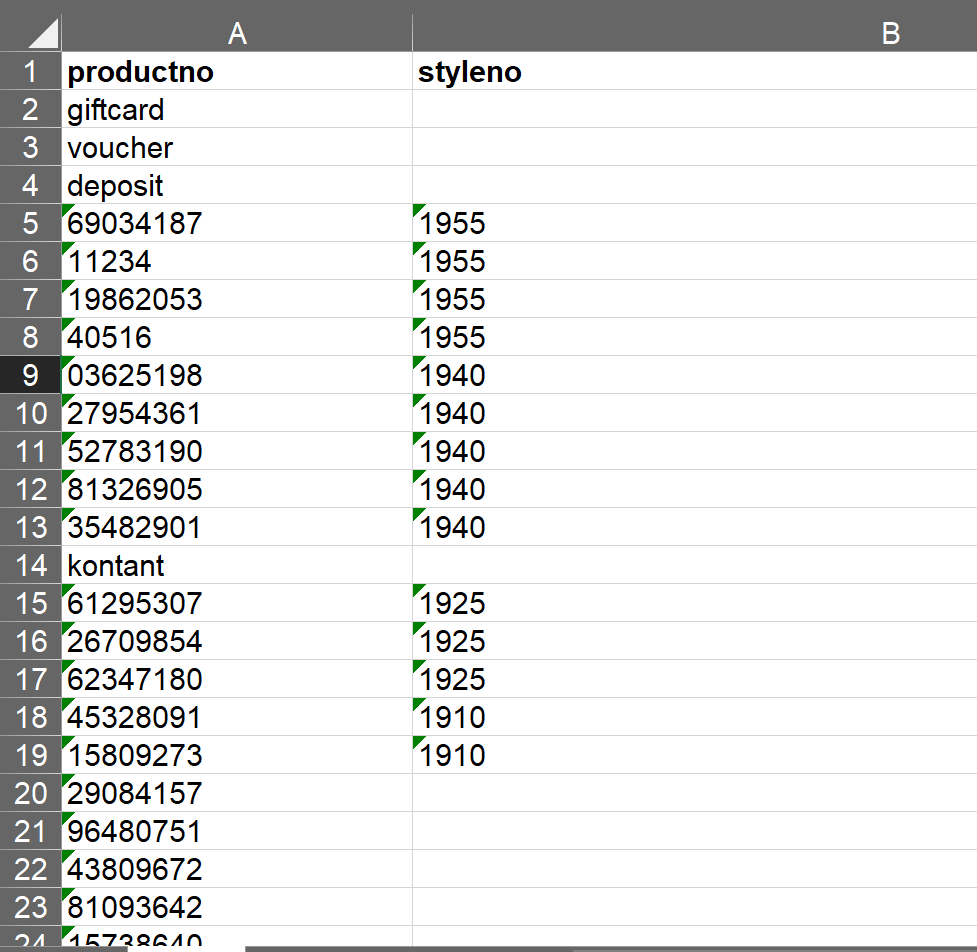977x952 pixels.
Task: Select cell with value 29084157
Action: (237, 793)
